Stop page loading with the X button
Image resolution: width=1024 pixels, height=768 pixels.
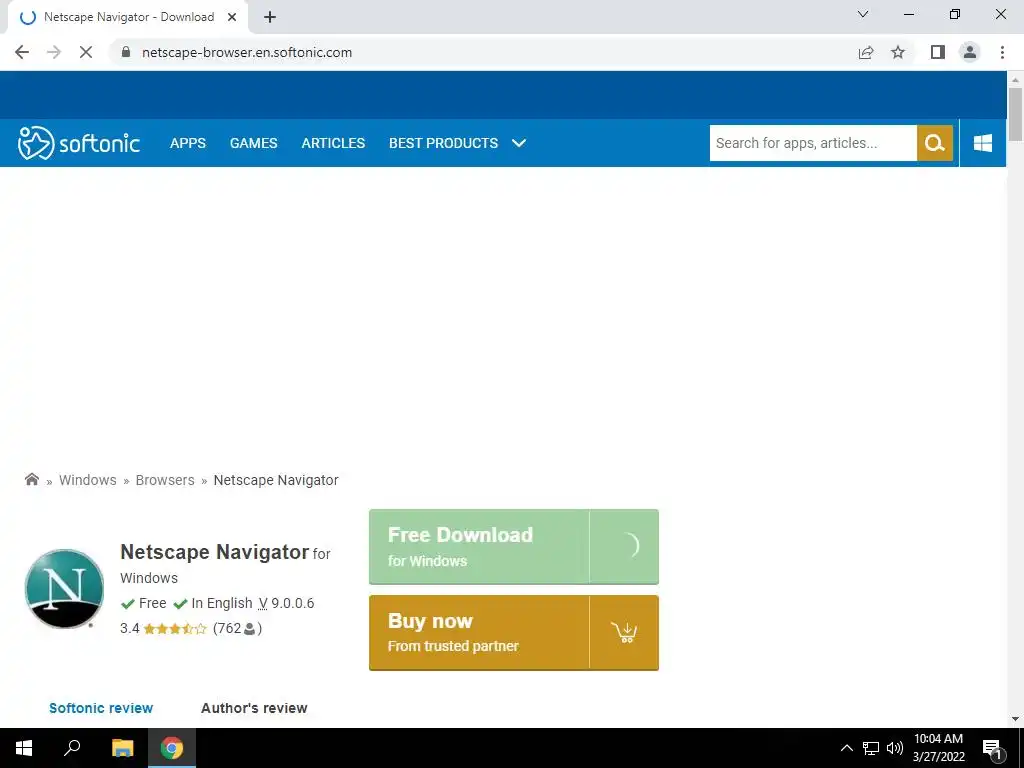click(86, 52)
